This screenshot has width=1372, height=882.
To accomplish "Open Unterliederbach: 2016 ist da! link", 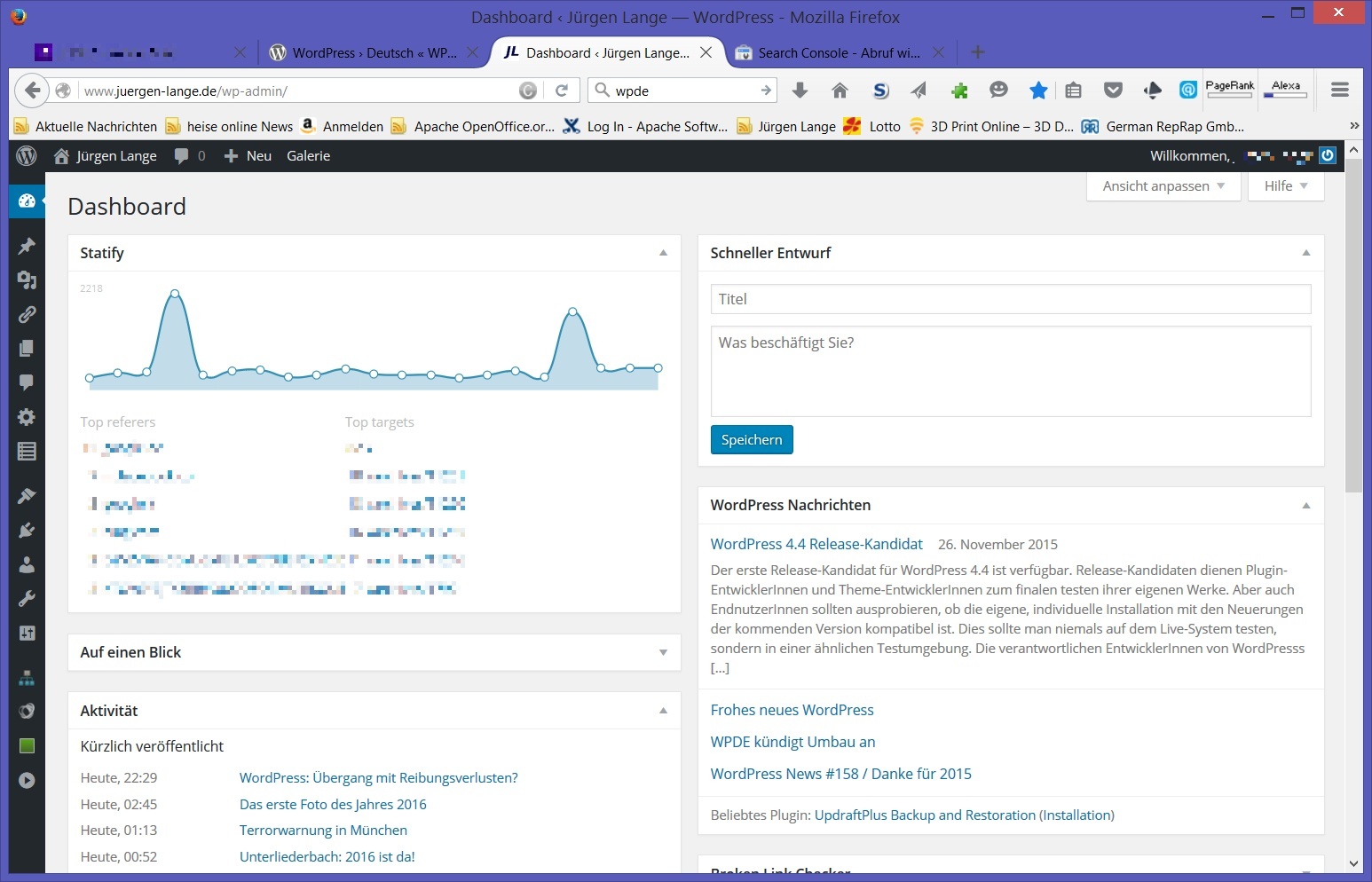I will [x=327, y=856].
